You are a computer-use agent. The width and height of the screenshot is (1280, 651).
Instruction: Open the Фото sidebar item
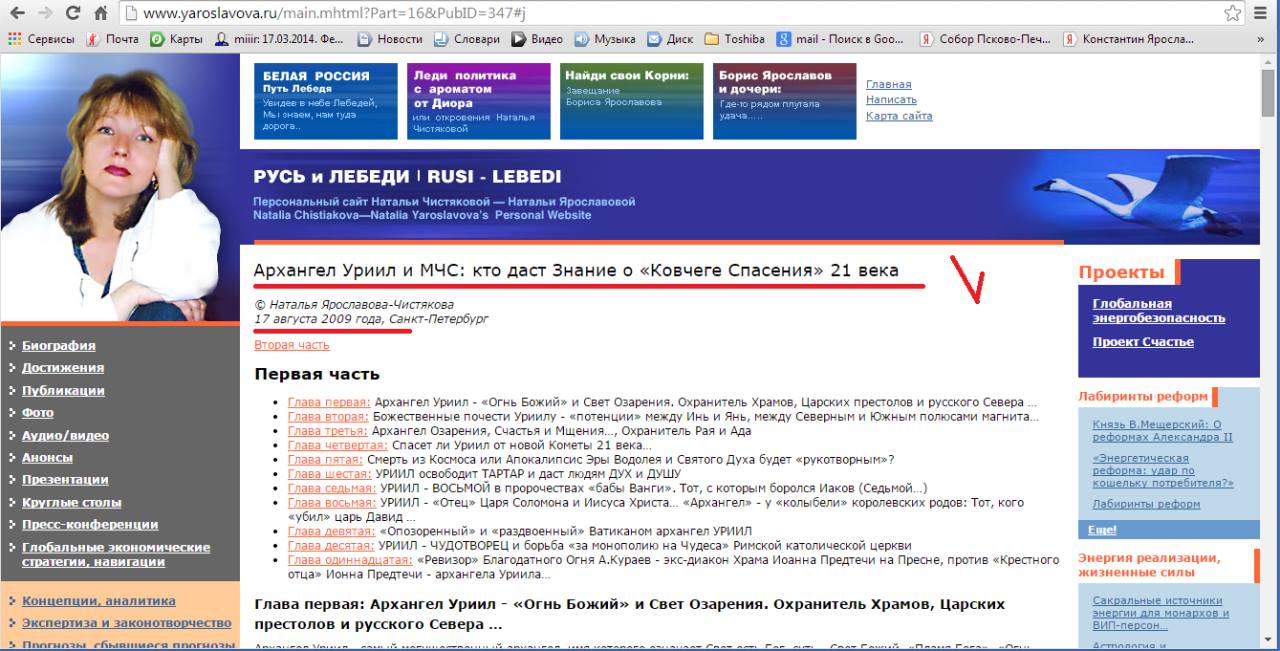click(x=38, y=413)
